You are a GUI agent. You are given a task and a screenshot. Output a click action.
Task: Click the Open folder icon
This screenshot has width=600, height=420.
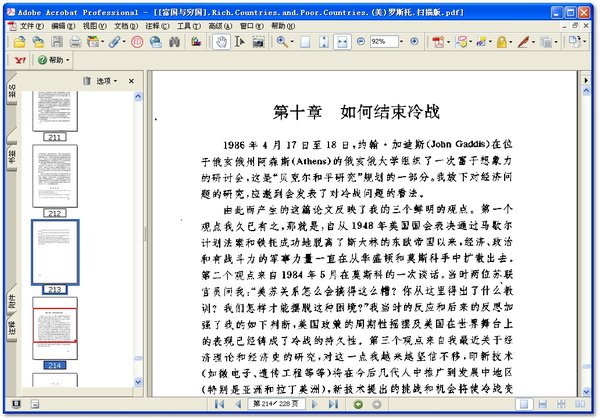coord(20,42)
